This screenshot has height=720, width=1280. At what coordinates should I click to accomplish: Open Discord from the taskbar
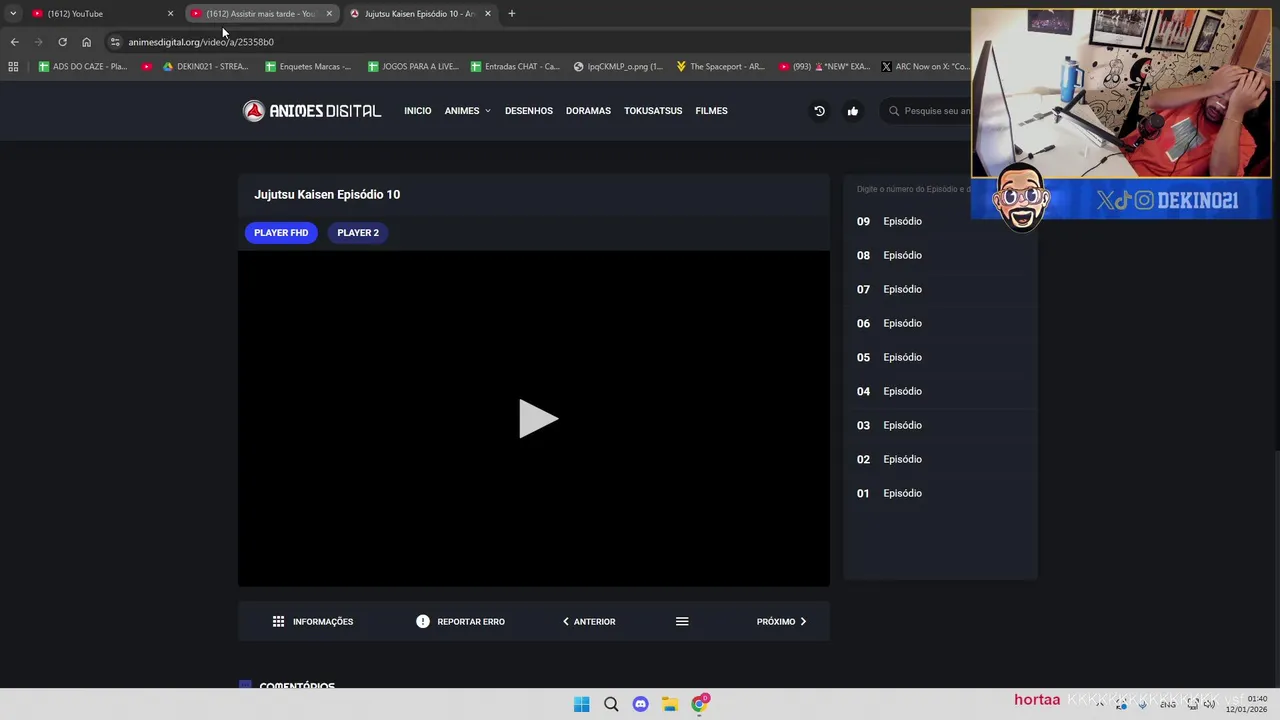(x=641, y=704)
